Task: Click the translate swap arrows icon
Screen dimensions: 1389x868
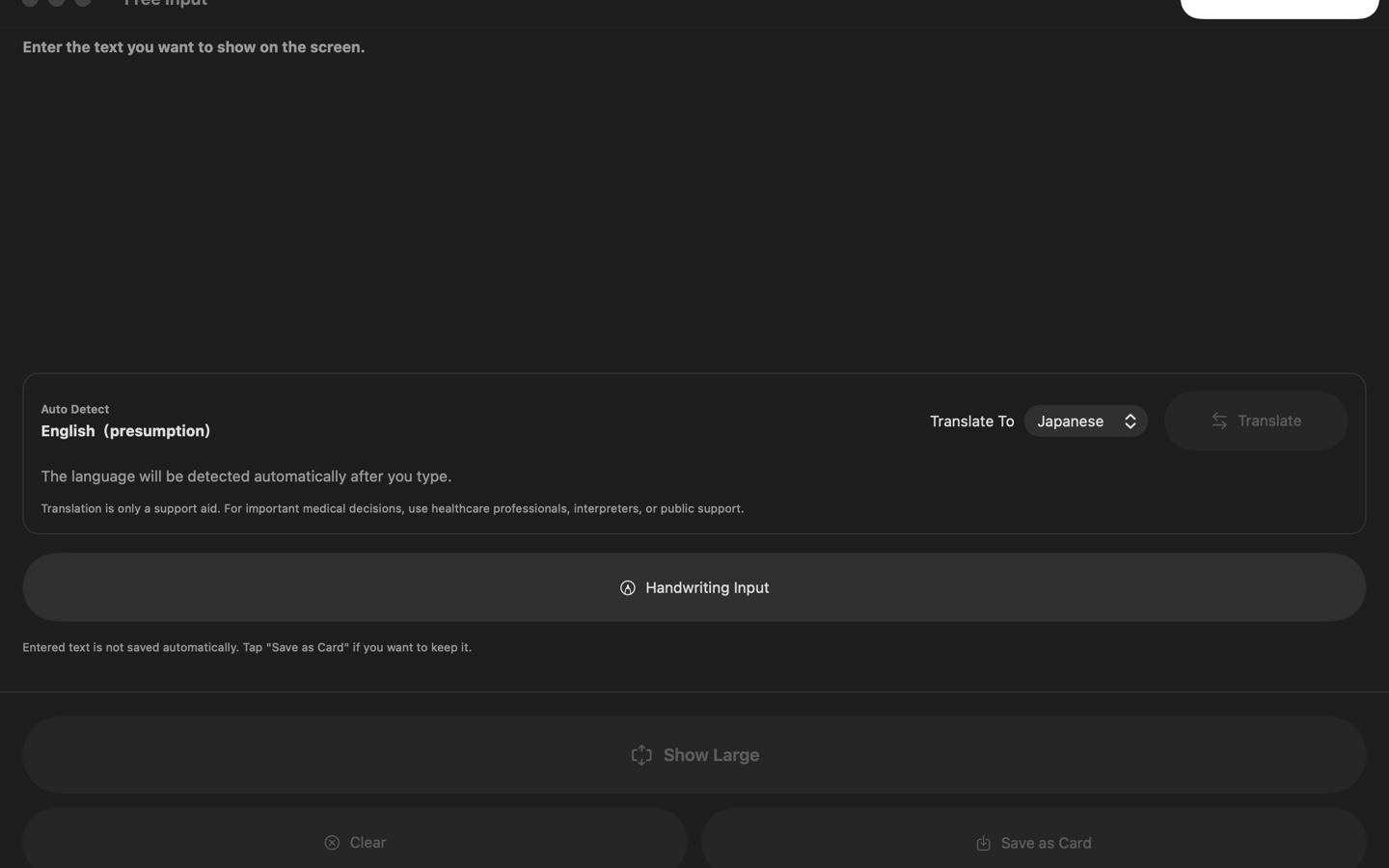Action: 1219,421
